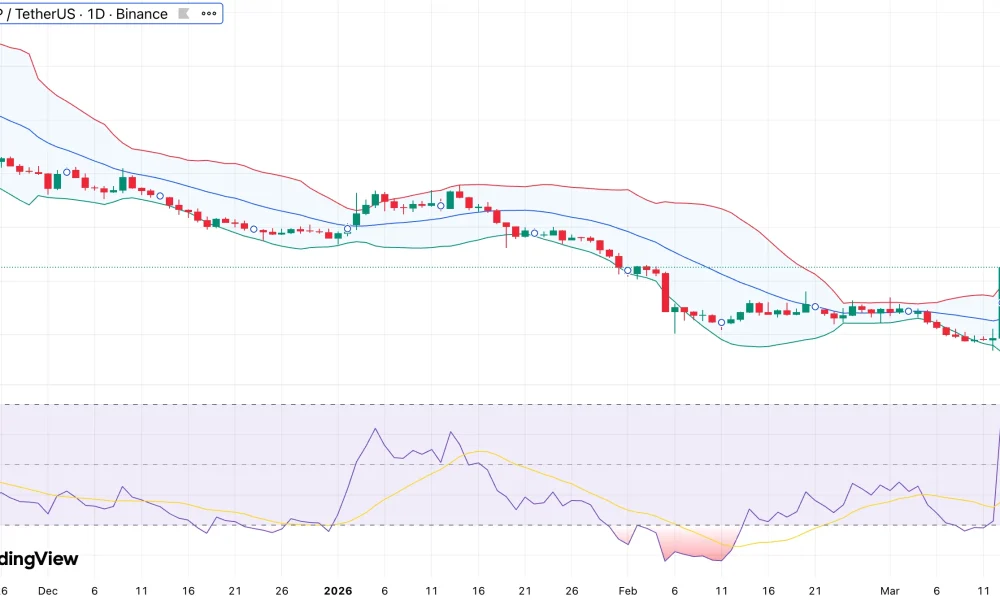Open the three-dots more menu in legend

tap(208, 14)
